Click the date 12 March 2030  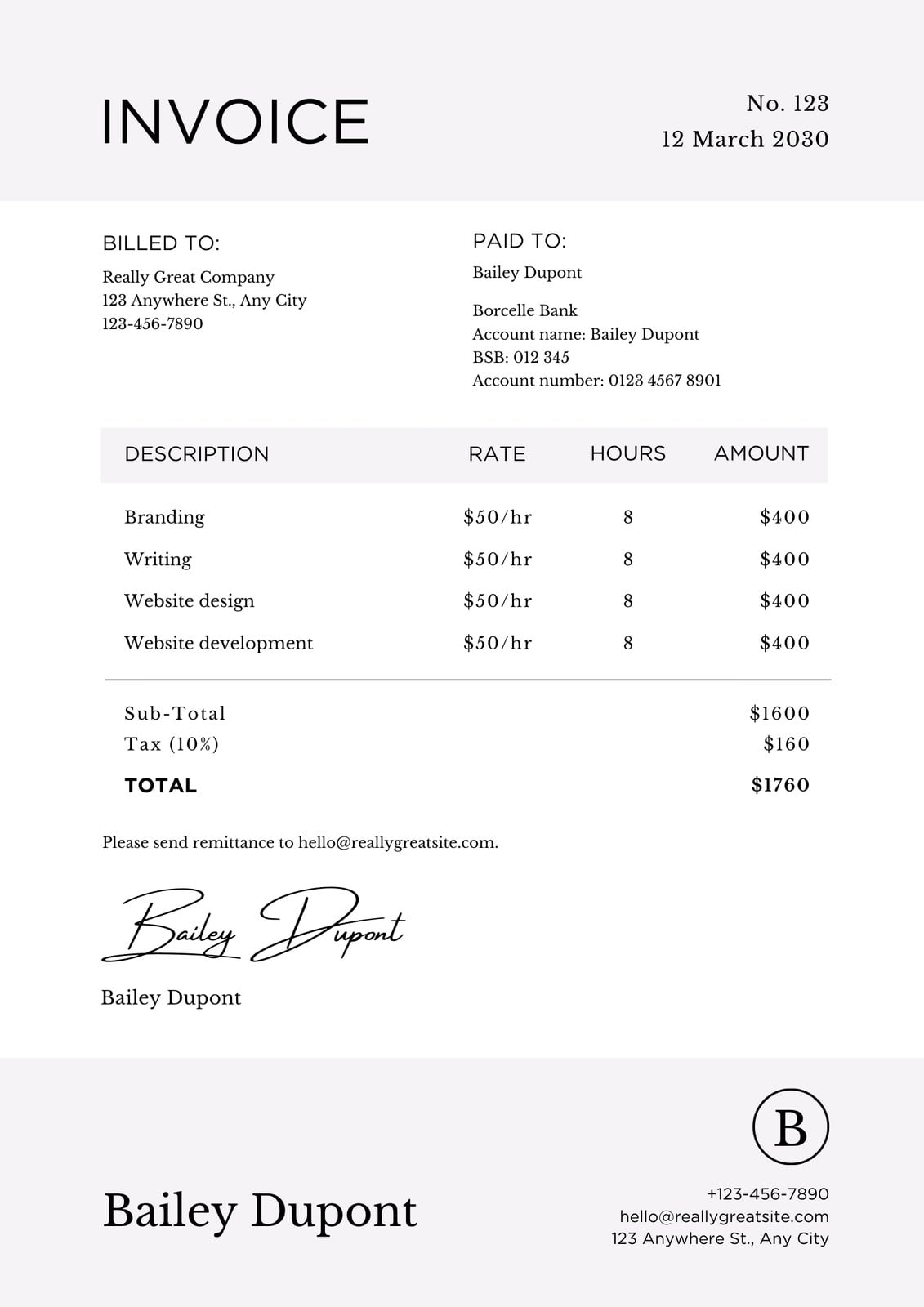(745, 140)
